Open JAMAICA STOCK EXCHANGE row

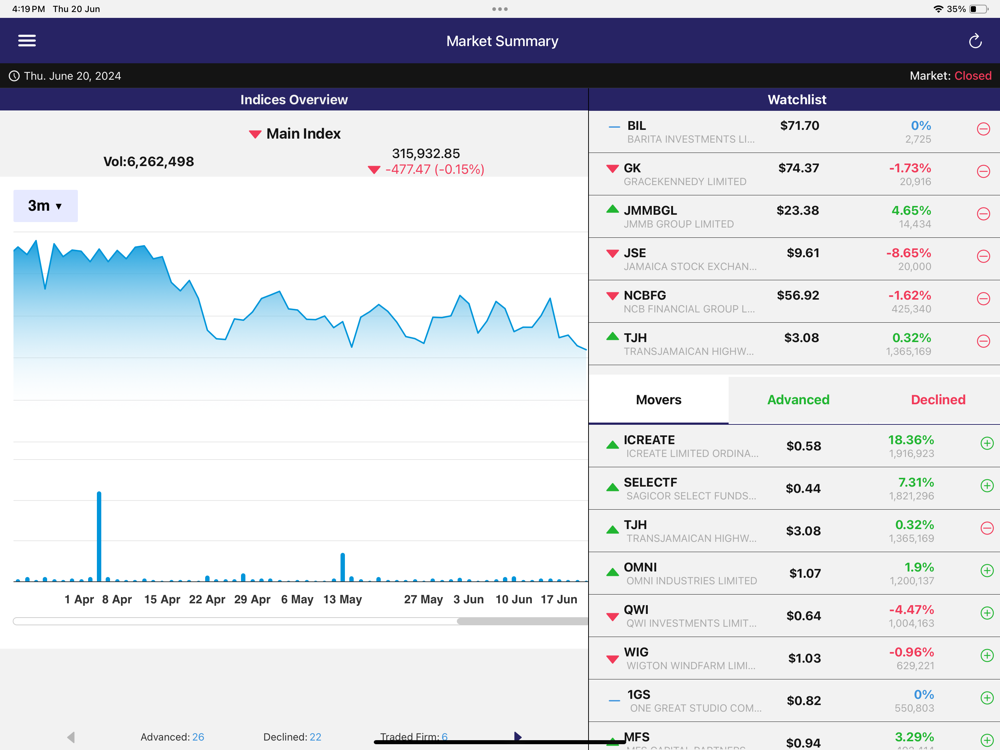(x=794, y=259)
